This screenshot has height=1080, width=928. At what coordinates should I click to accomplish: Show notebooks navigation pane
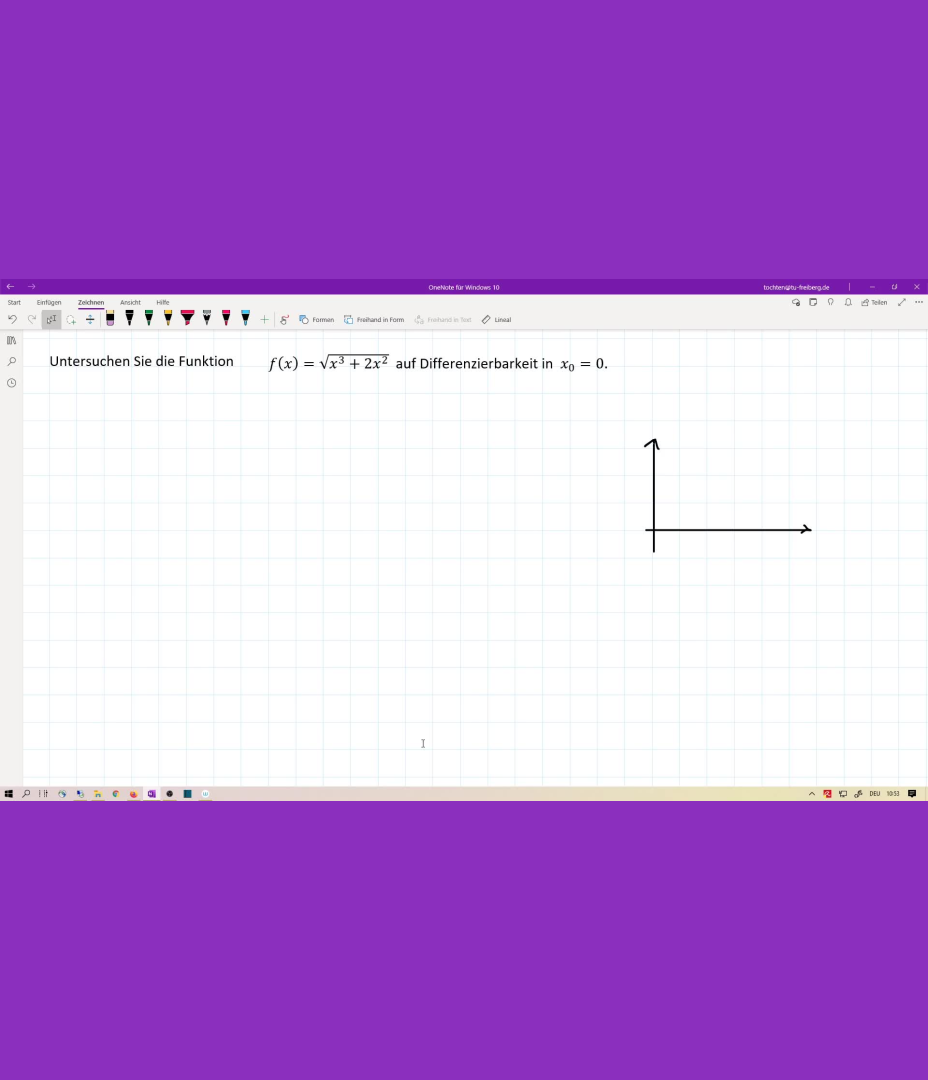coord(12,340)
